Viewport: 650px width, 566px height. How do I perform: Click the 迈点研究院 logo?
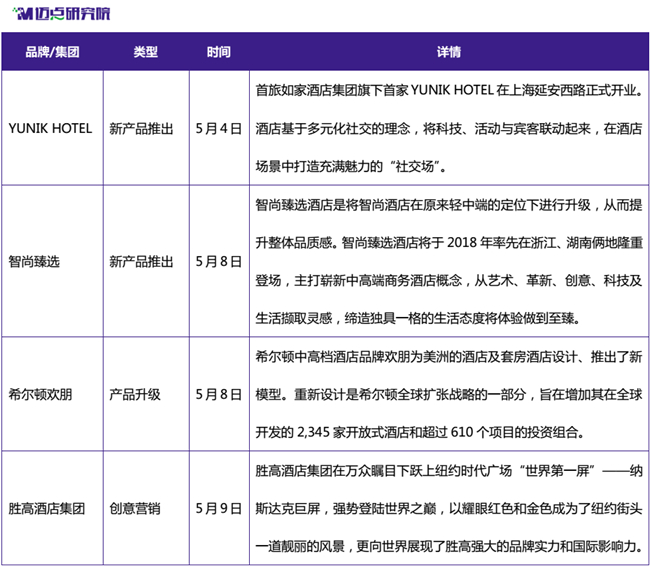[x=61, y=14]
